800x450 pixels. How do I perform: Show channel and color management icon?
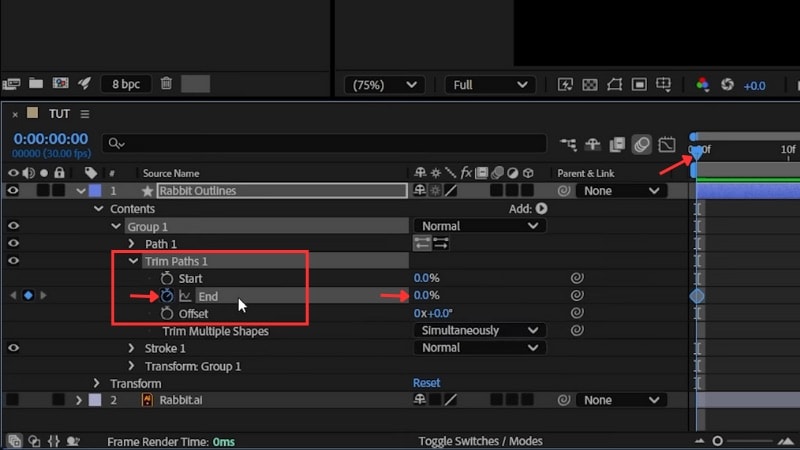[x=703, y=85]
